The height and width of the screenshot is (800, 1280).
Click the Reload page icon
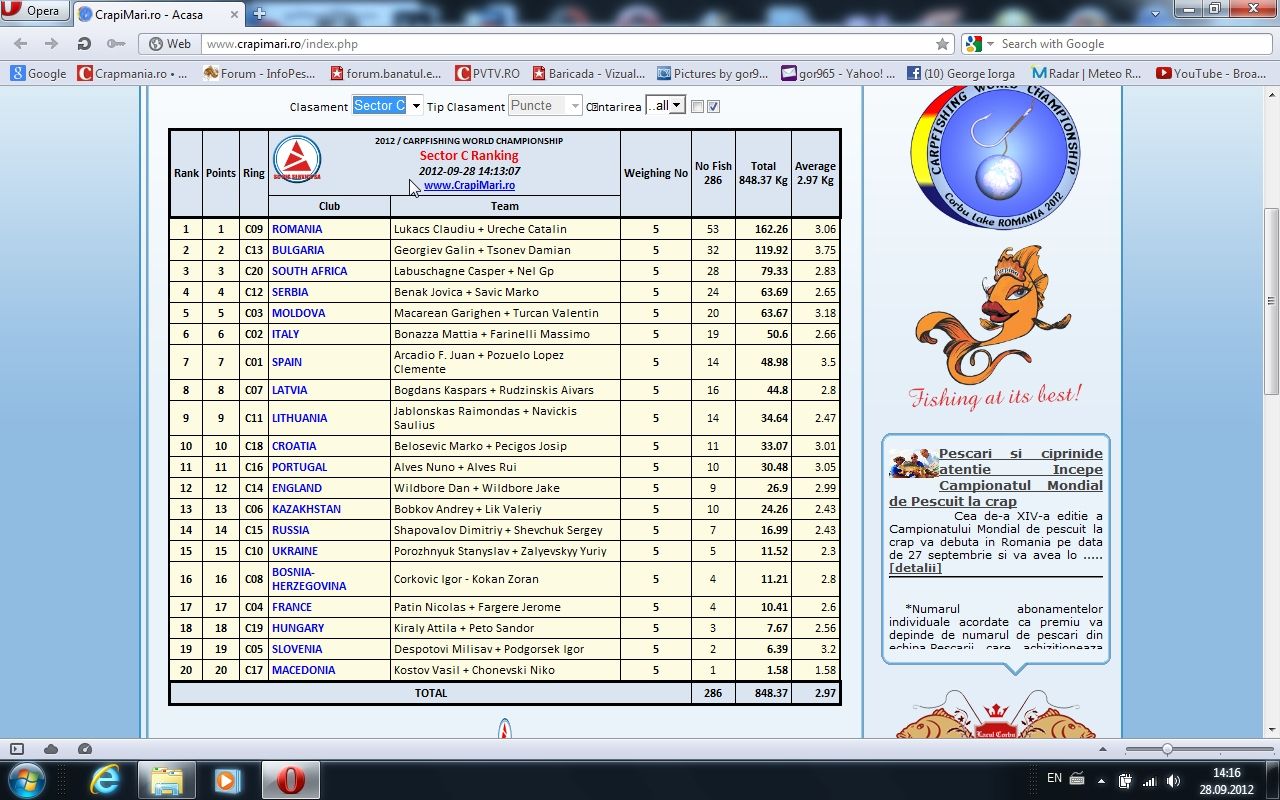84,44
